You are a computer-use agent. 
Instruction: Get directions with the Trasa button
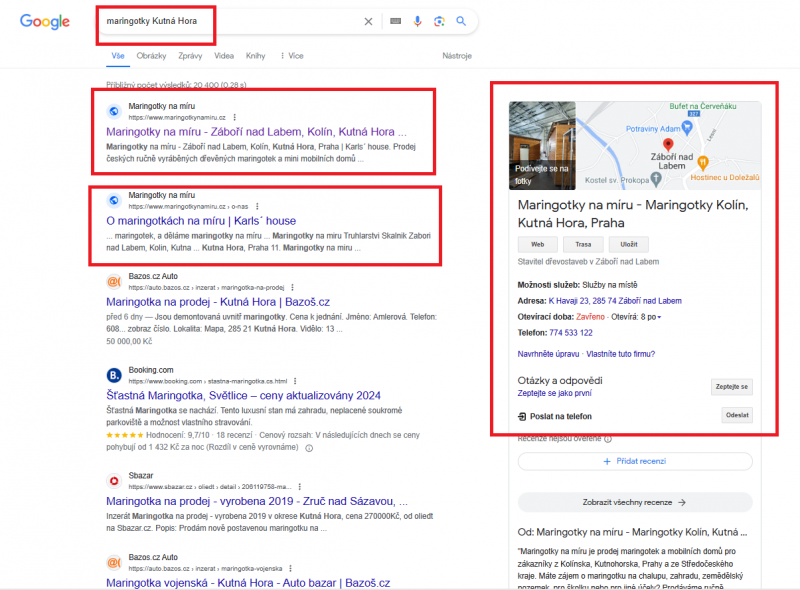pyautogui.click(x=583, y=244)
